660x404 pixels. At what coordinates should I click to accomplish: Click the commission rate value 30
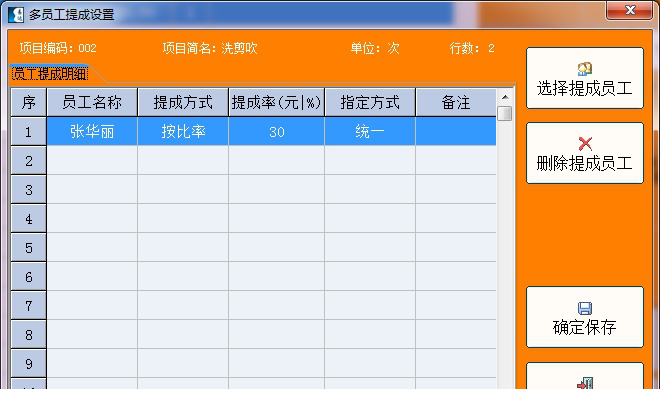click(x=277, y=132)
